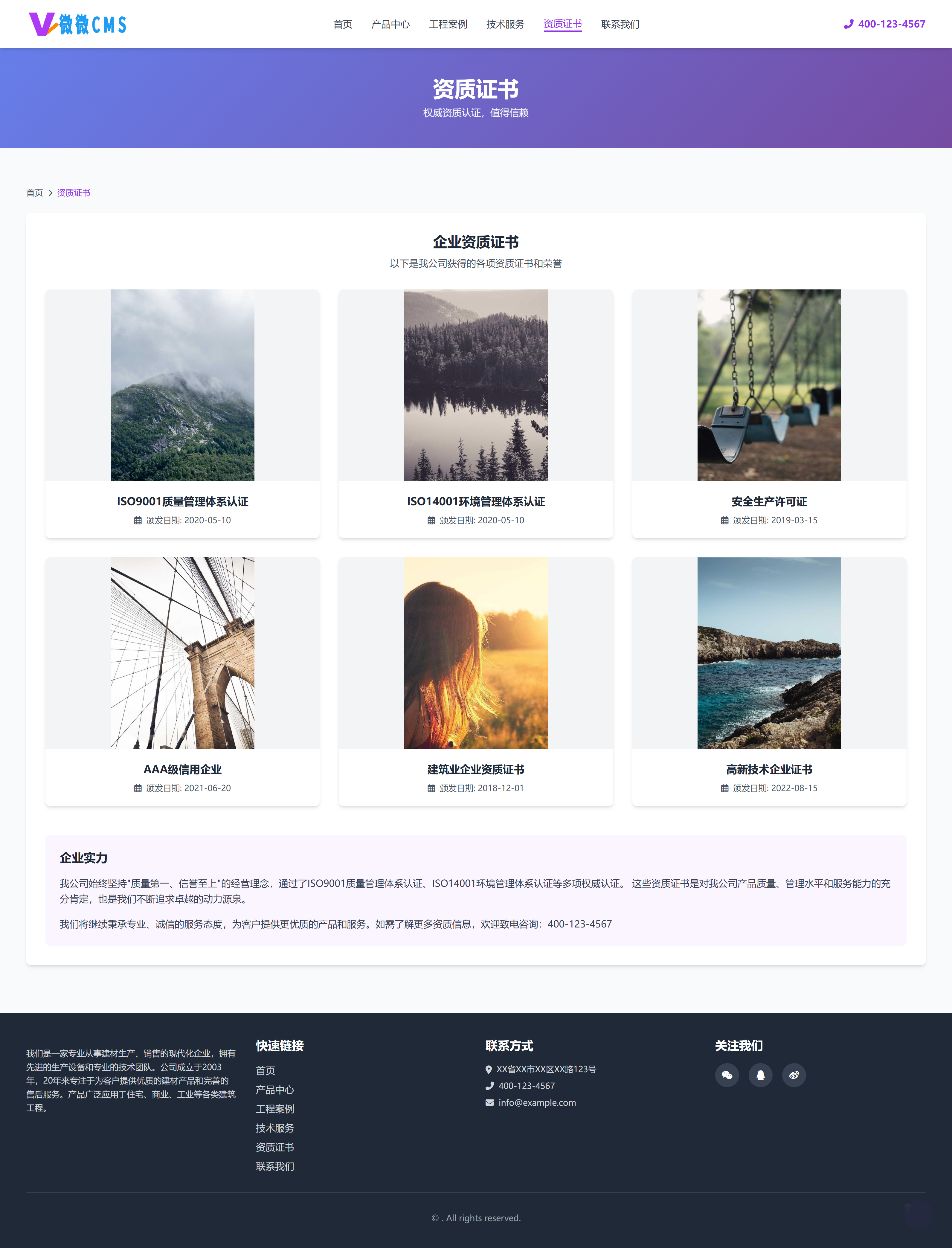952x1248 pixels.
Task: Click the 首页 breadcrumb link
Action: (x=35, y=193)
